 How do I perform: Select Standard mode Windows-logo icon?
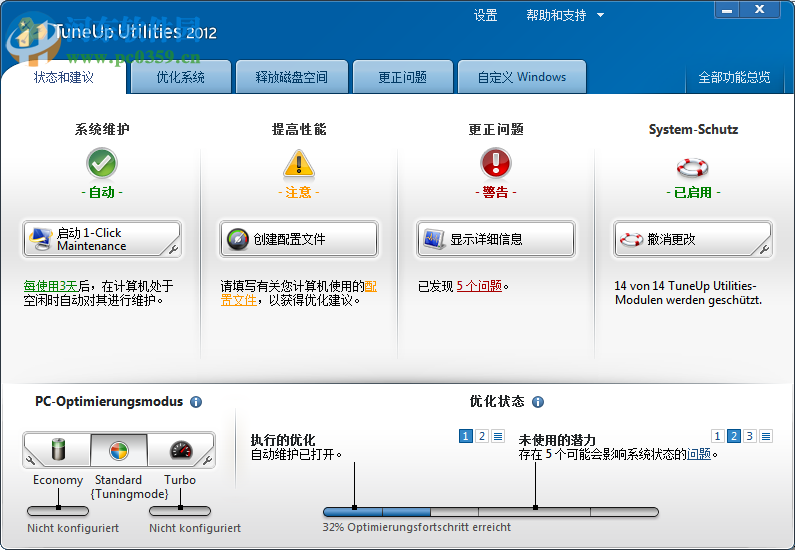(119, 450)
